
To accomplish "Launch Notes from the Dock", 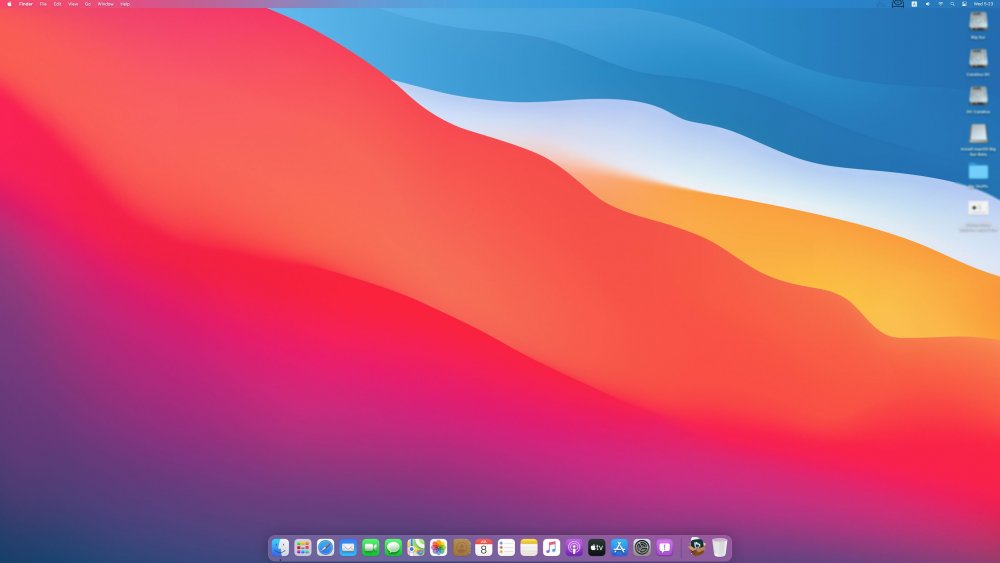I will pos(529,547).
